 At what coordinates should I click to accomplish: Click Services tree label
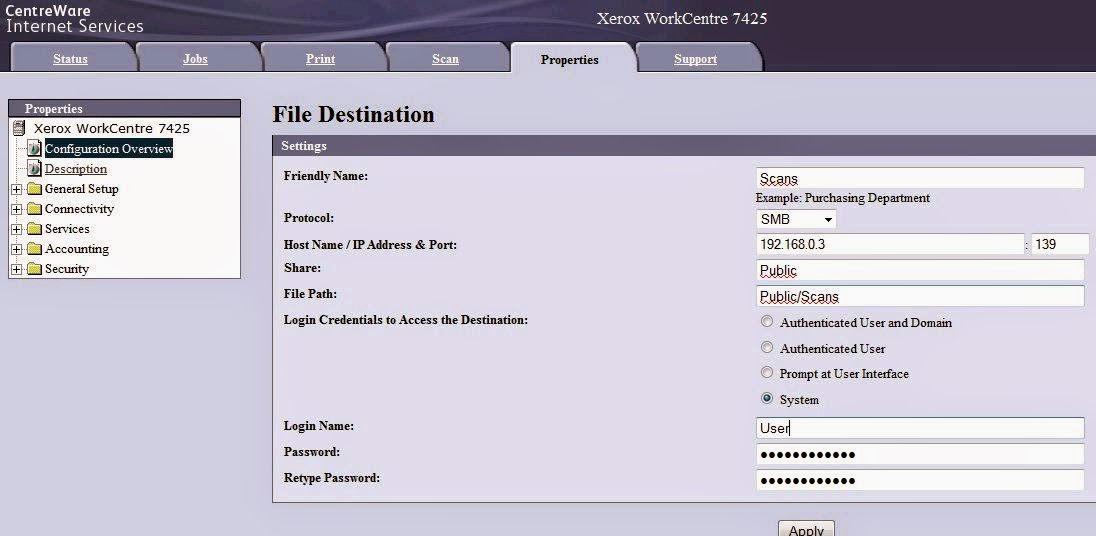point(67,229)
